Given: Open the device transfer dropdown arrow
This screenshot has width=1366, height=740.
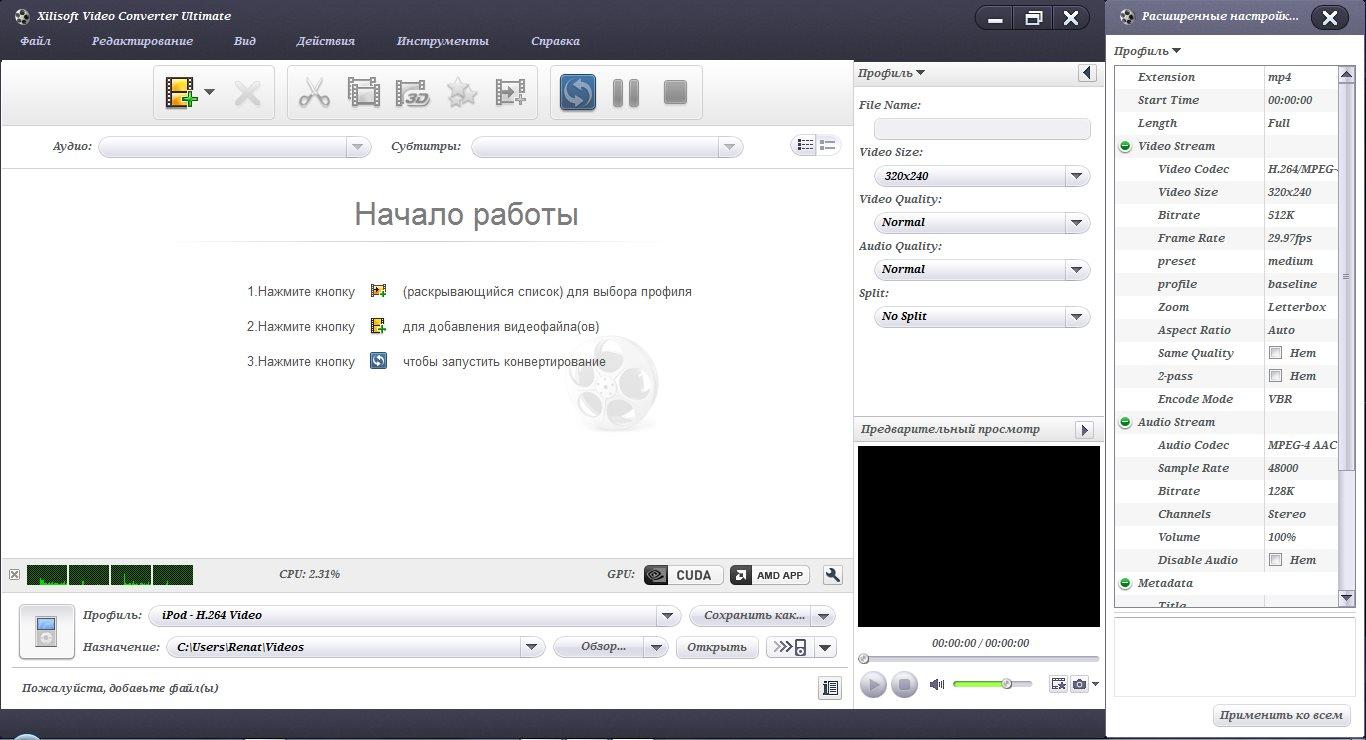Looking at the screenshot, I should 826,647.
